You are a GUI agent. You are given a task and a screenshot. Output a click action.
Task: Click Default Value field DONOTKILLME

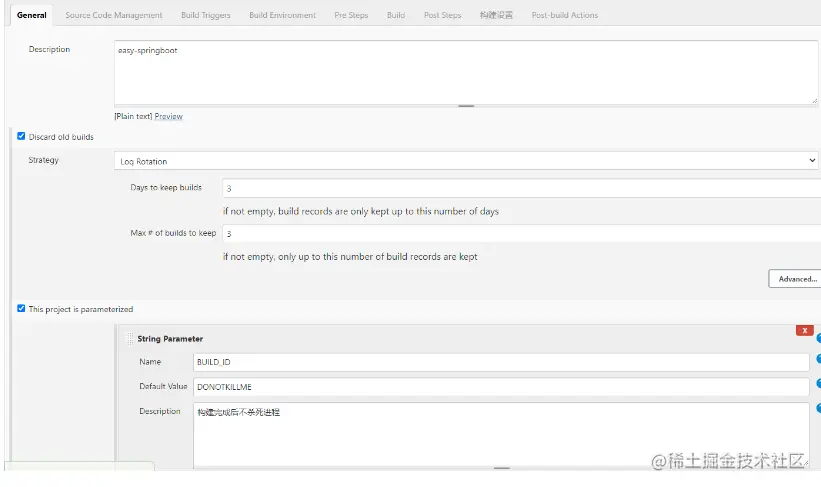pyautogui.click(x=501, y=387)
